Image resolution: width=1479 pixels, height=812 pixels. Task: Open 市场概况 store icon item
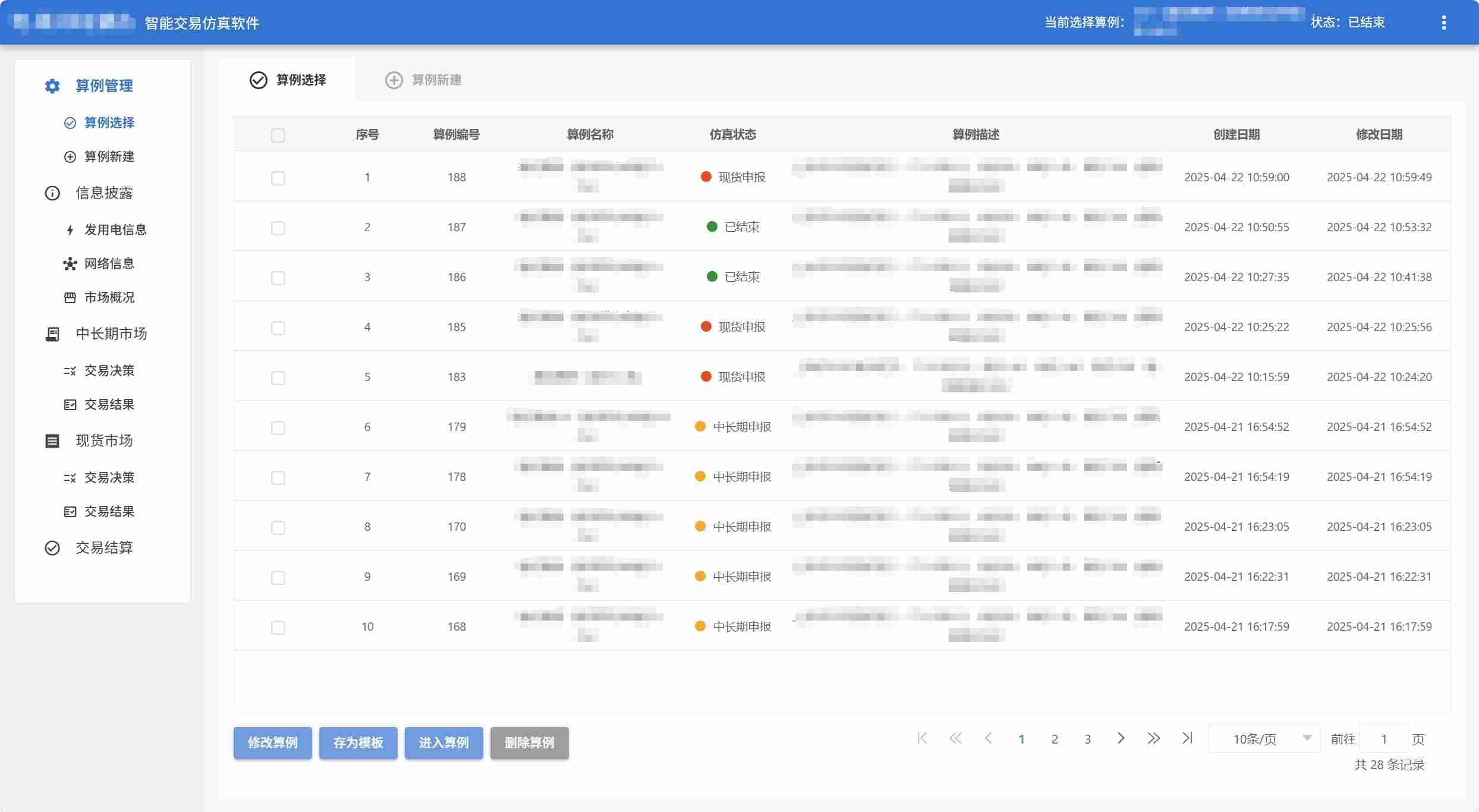coord(70,298)
